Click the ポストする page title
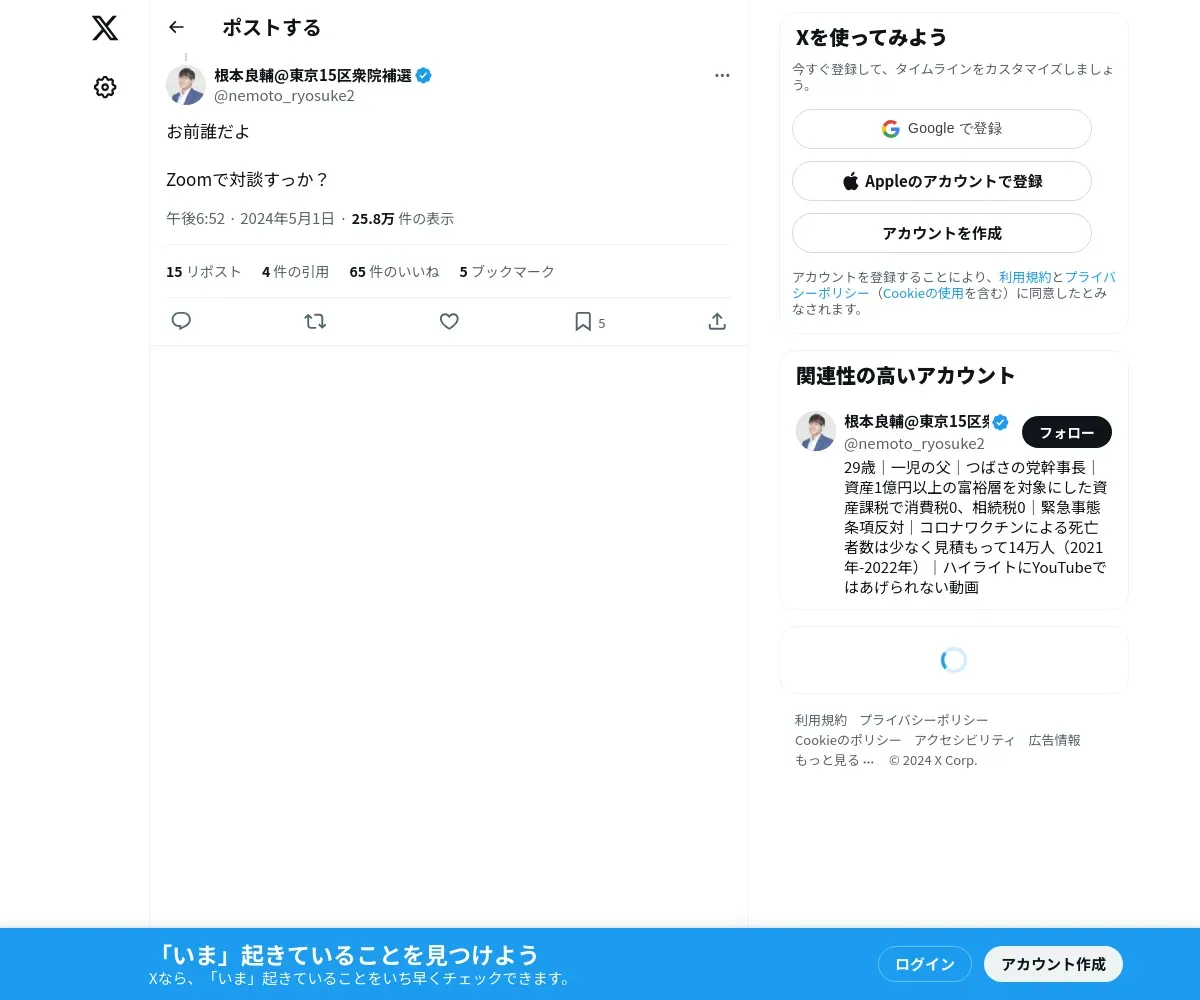The width and height of the screenshot is (1200, 1000). point(272,28)
